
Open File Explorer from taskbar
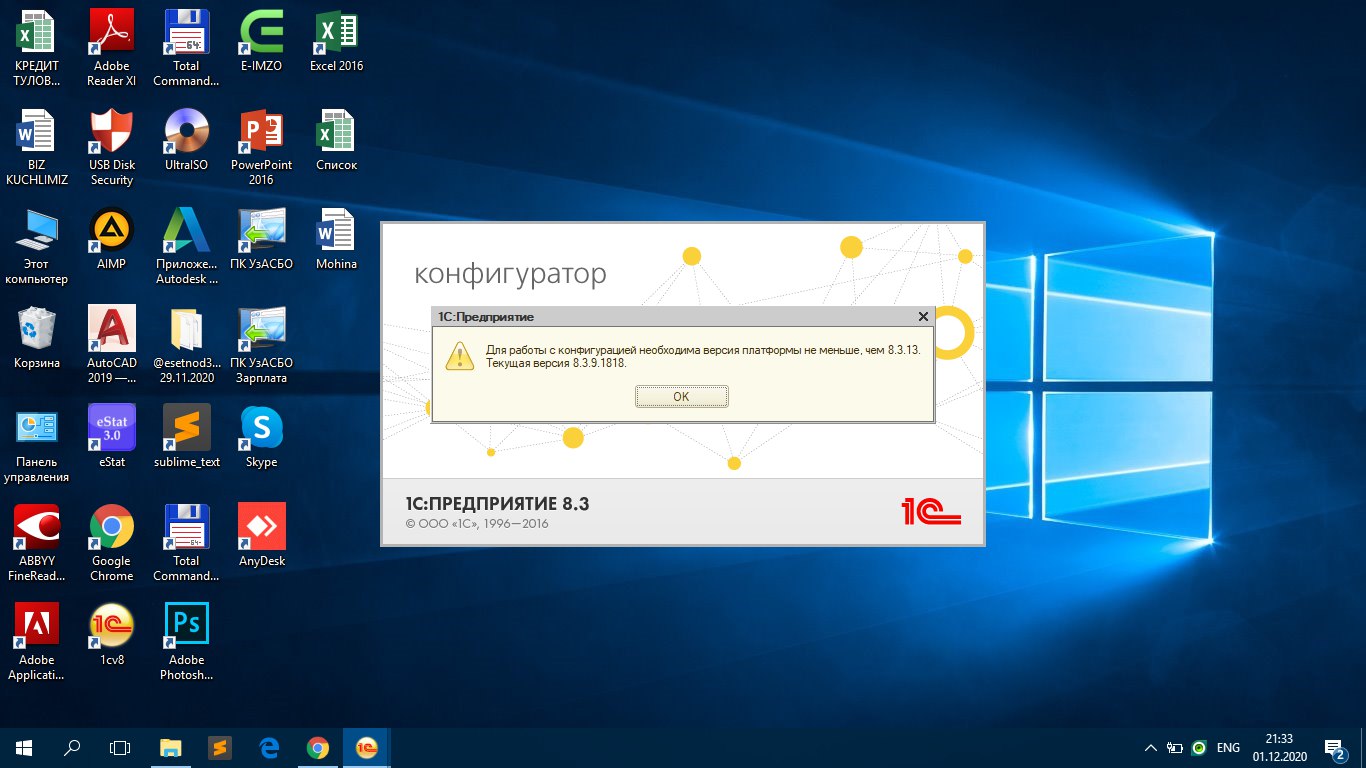pos(171,747)
